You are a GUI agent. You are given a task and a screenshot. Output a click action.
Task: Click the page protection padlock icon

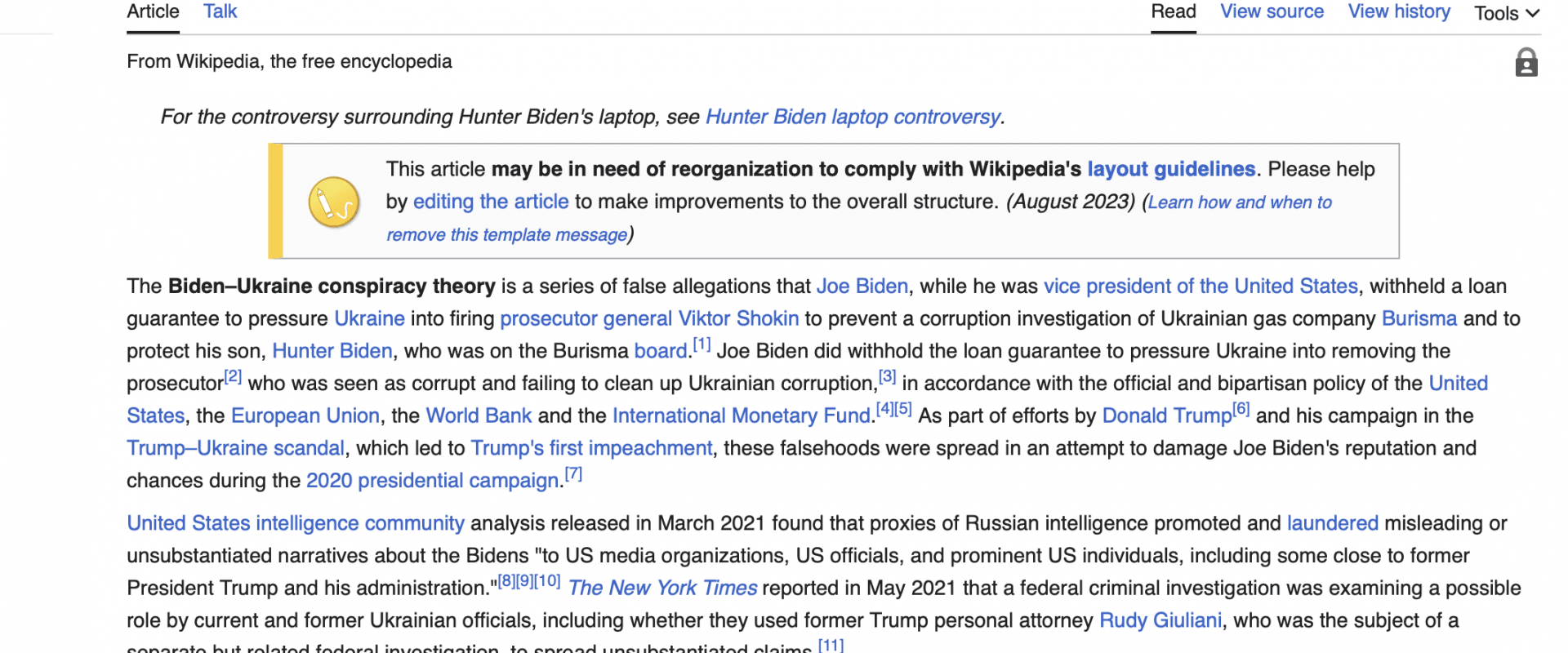(1526, 63)
